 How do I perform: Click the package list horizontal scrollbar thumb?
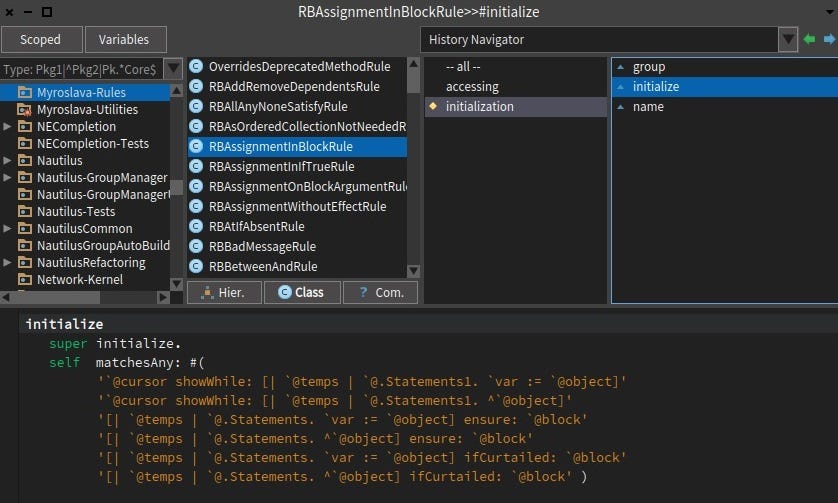pyautogui.click(x=56, y=297)
